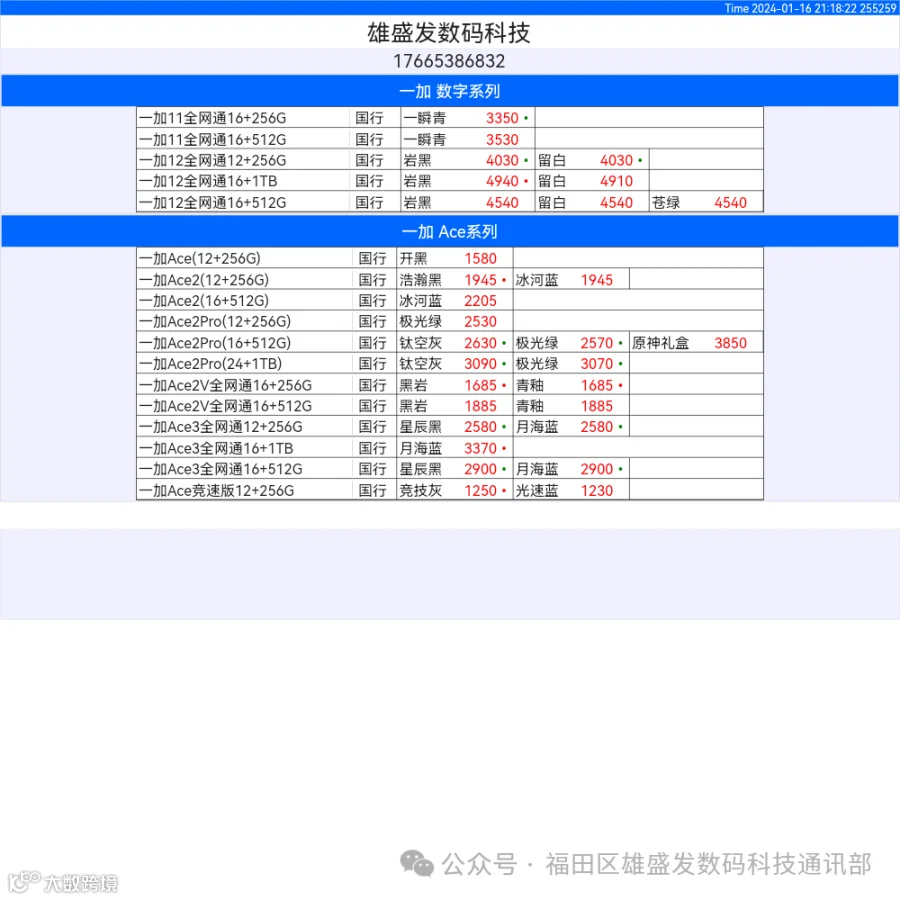Image resolution: width=900 pixels, height=900 pixels.
Task: Select the row label 一加Ace2Pro(16+512G)
Action: pyautogui.click(x=215, y=343)
